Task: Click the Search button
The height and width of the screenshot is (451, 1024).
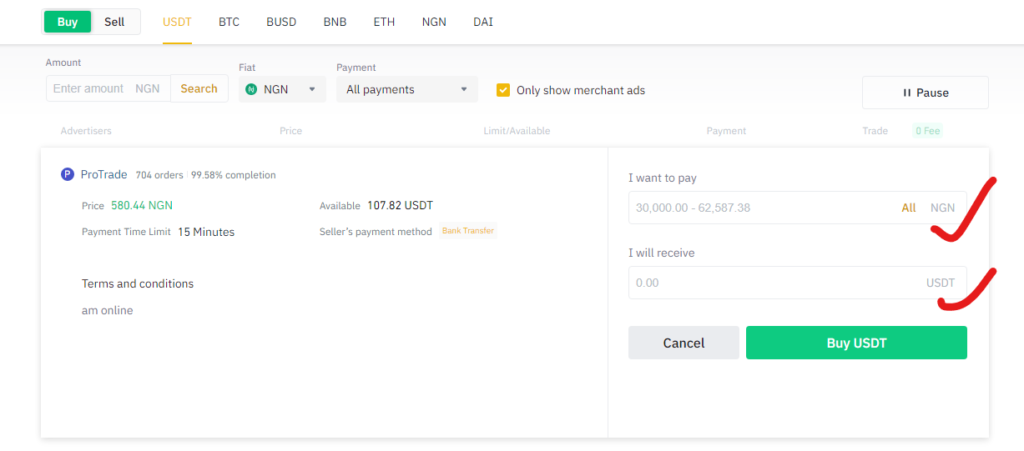Action: click(x=199, y=88)
